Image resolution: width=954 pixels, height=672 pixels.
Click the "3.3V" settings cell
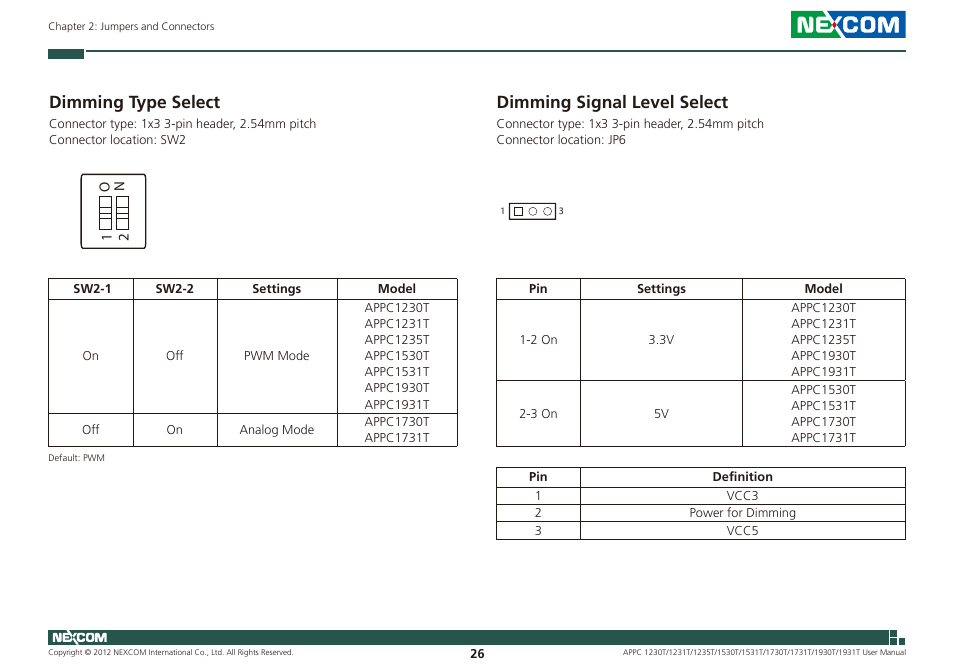pyautogui.click(x=661, y=340)
